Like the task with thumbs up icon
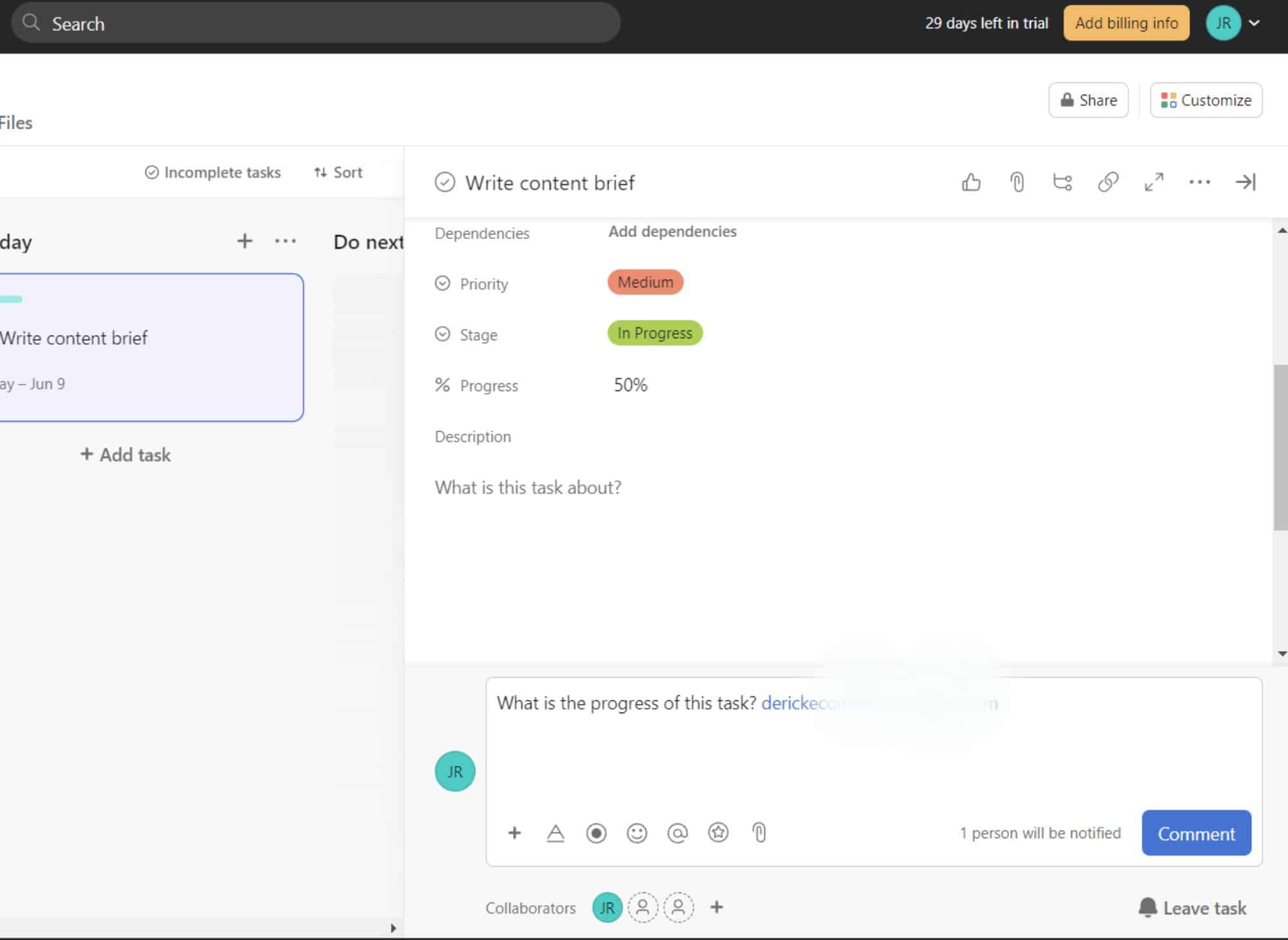 971,182
